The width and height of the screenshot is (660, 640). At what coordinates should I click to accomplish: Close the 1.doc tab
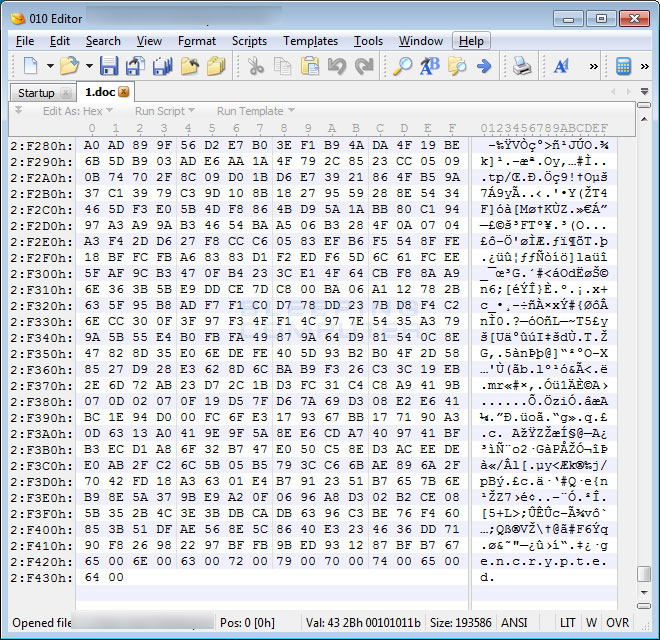click(x=124, y=92)
